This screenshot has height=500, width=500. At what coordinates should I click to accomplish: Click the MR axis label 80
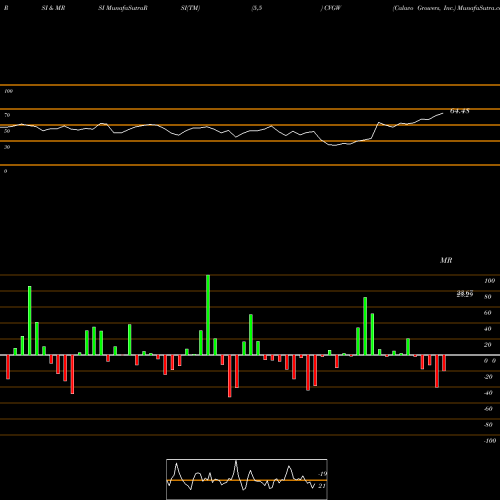488,297
